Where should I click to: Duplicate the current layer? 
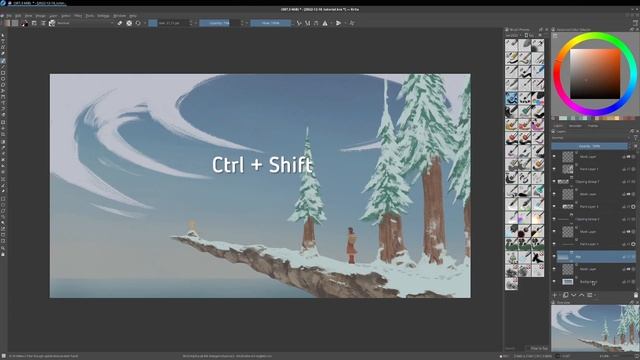click(565, 295)
